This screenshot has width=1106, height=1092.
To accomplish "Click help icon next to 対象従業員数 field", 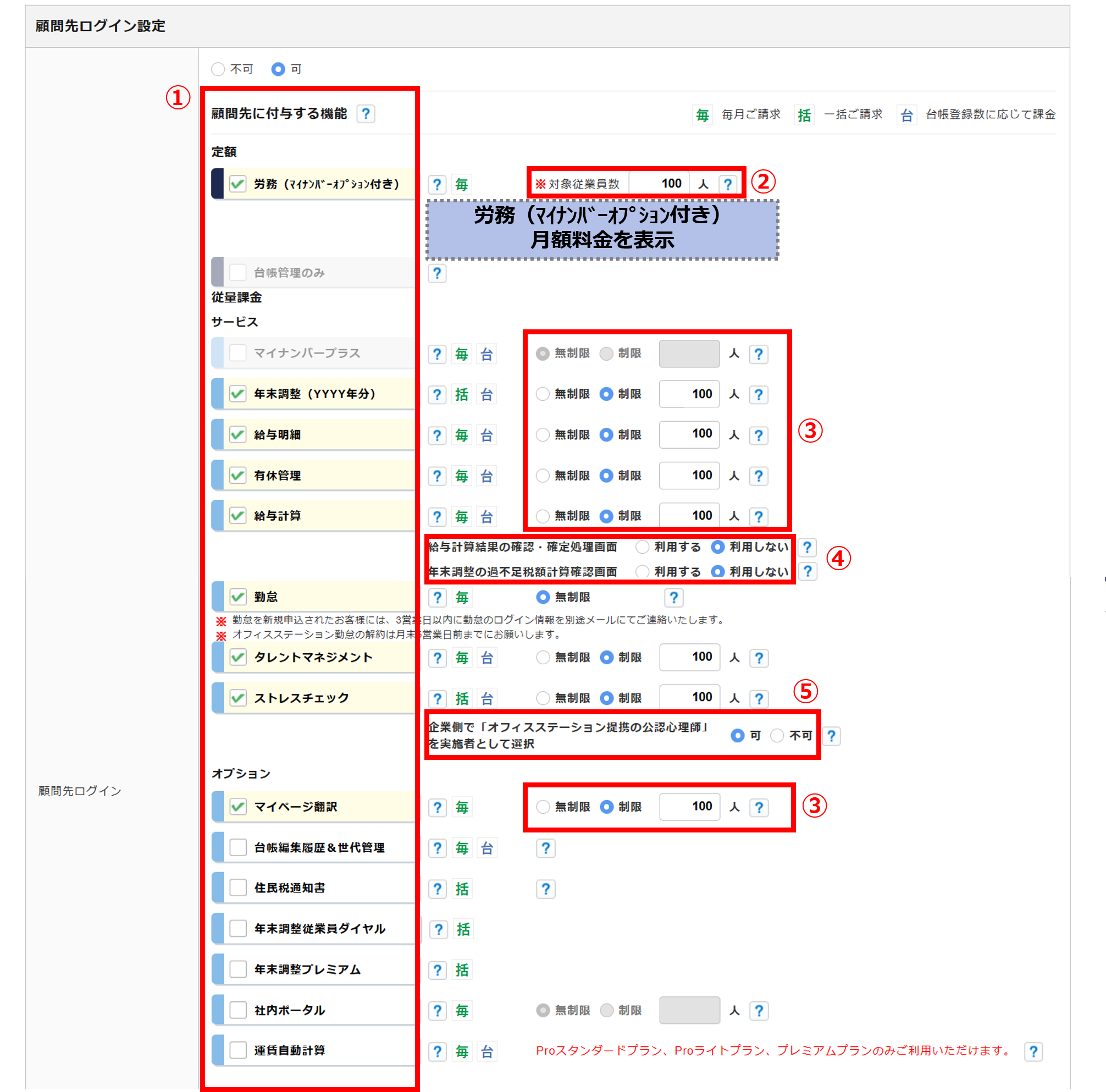I will coord(727,184).
